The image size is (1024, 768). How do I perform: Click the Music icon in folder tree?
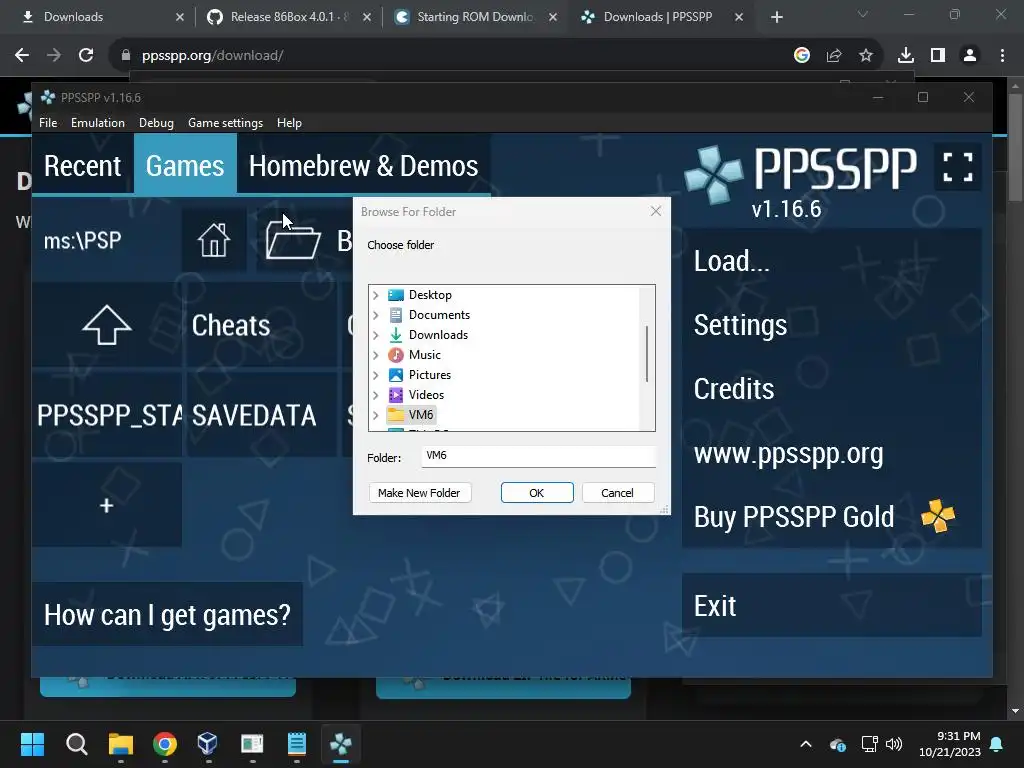396,355
